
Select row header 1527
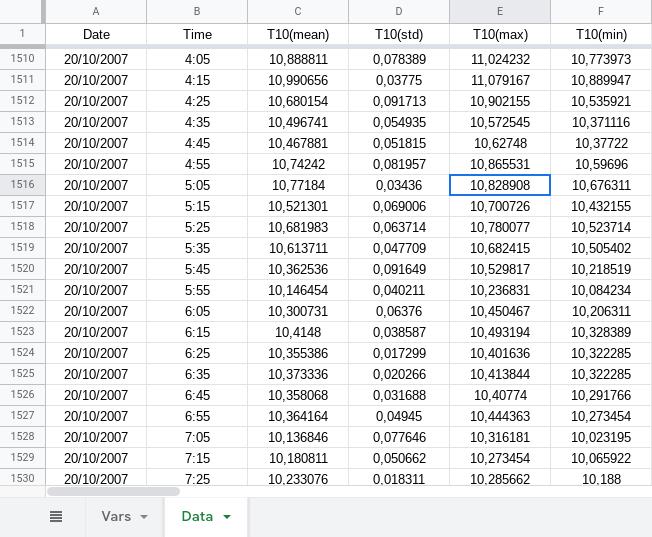[x=22, y=416]
